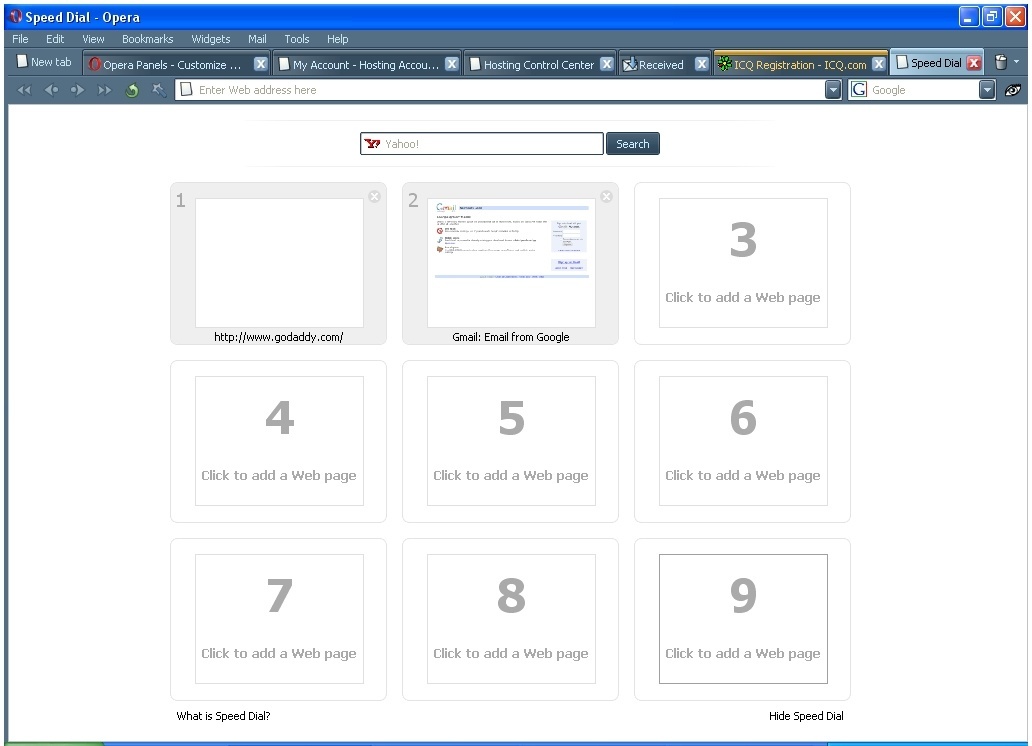Switch to the ICQ Registration tab

click(795, 61)
